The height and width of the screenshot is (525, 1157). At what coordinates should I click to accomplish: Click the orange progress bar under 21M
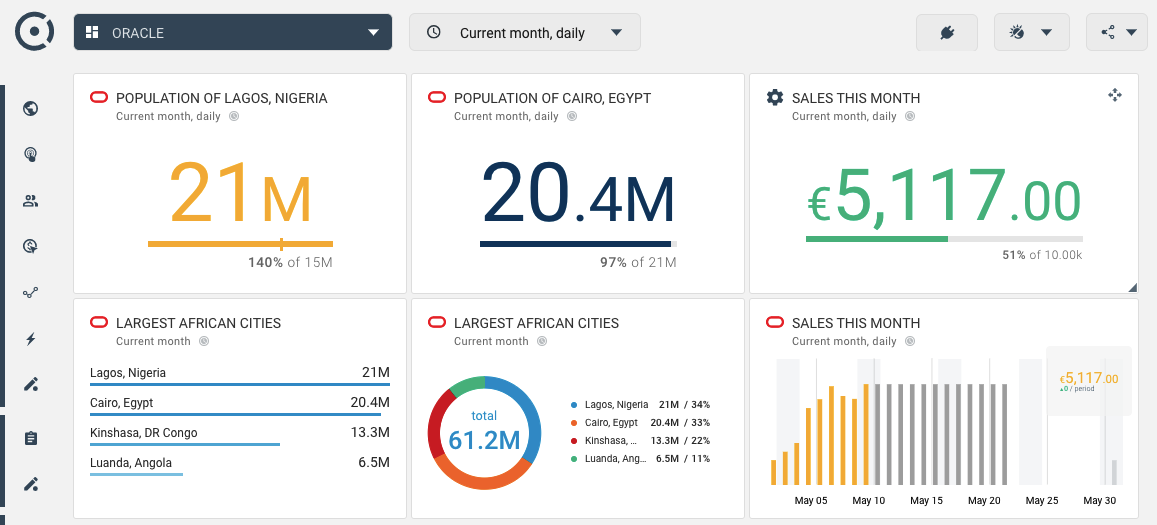coord(241,244)
